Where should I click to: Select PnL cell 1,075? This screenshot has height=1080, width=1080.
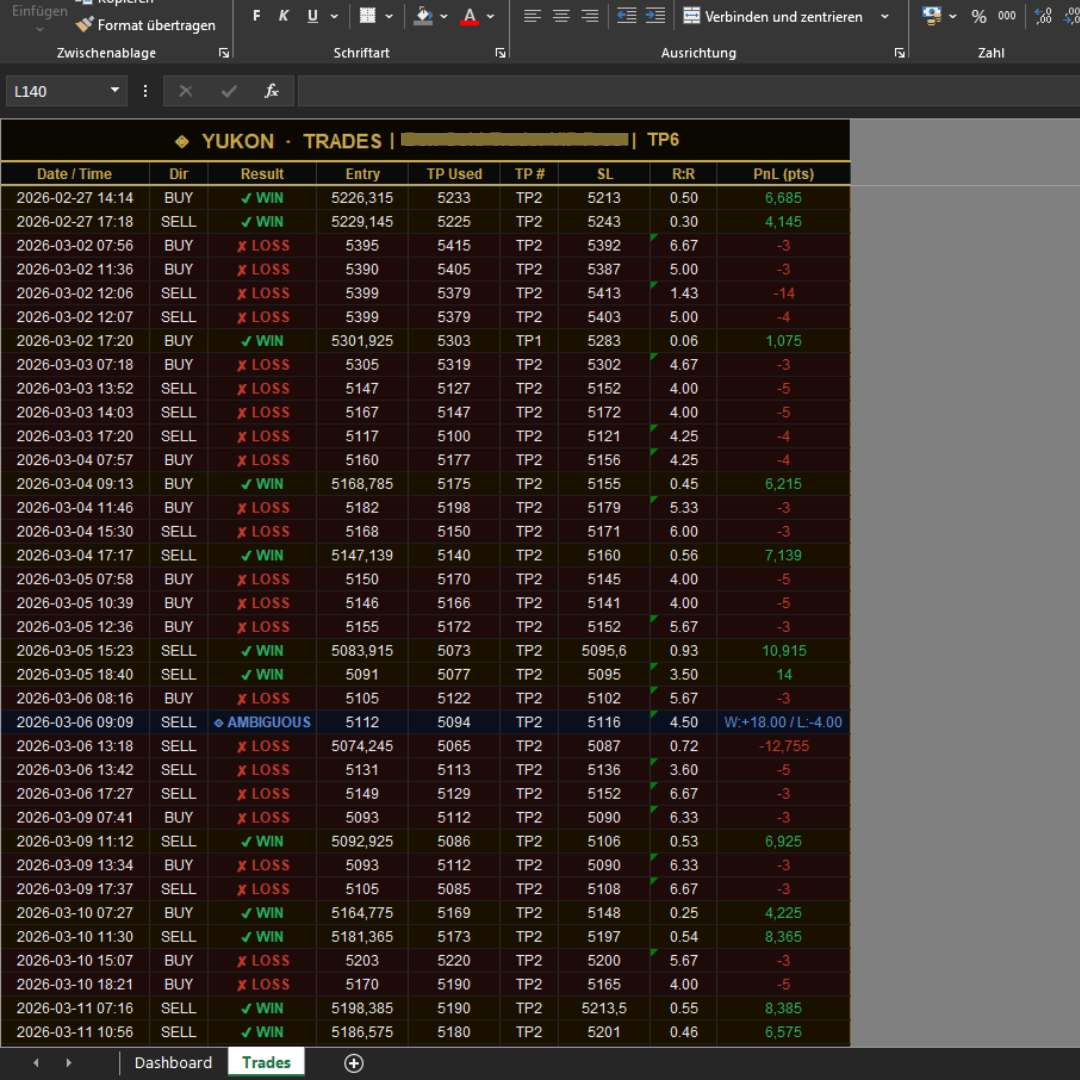coord(783,341)
